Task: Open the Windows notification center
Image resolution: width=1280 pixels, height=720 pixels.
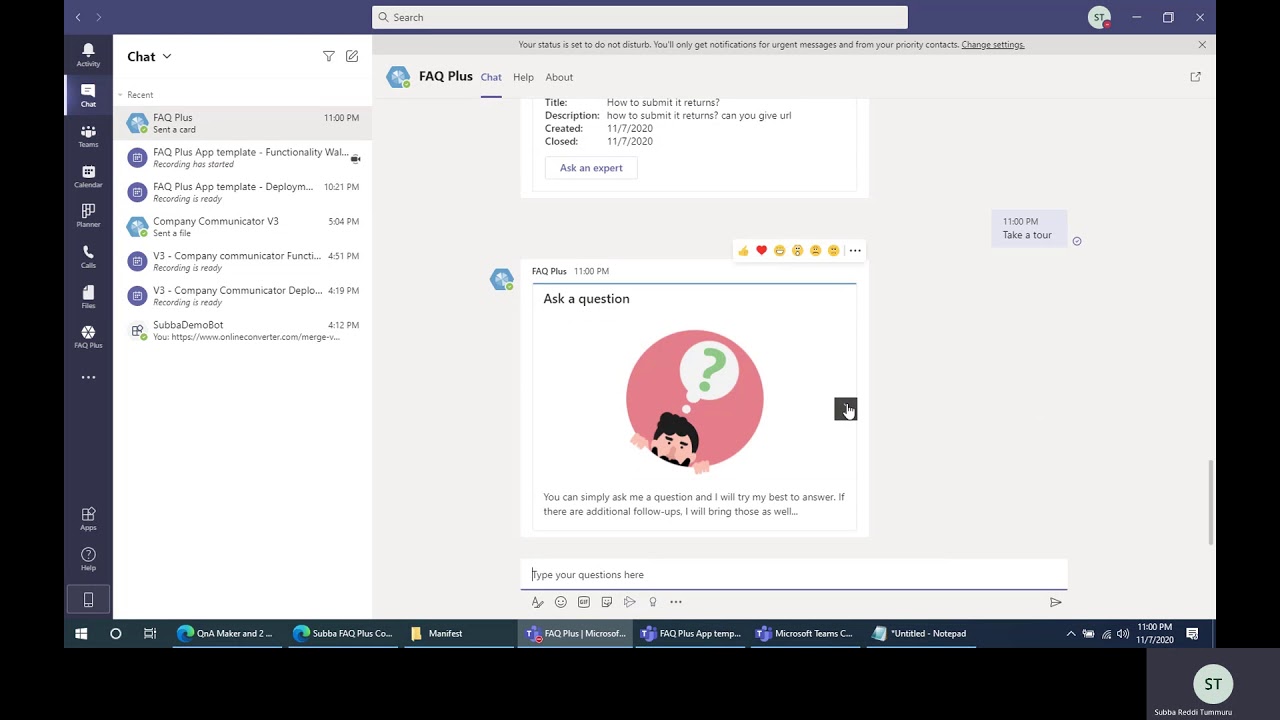Action: coord(1192,633)
